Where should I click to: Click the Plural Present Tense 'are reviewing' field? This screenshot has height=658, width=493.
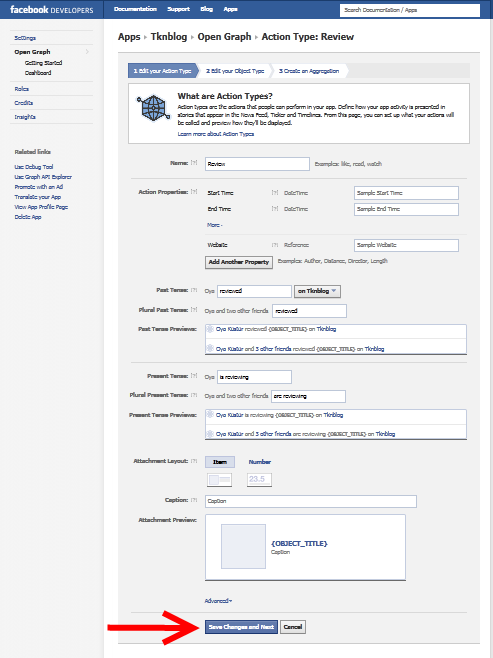(x=308, y=396)
